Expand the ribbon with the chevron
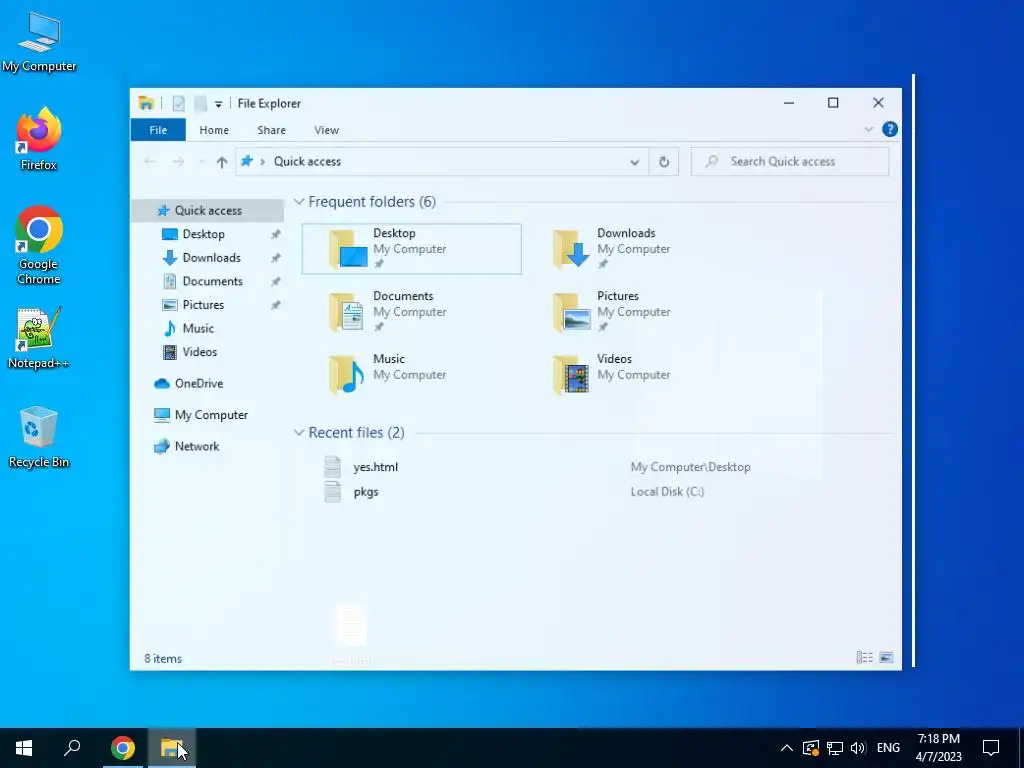The height and width of the screenshot is (768, 1024). coord(869,129)
